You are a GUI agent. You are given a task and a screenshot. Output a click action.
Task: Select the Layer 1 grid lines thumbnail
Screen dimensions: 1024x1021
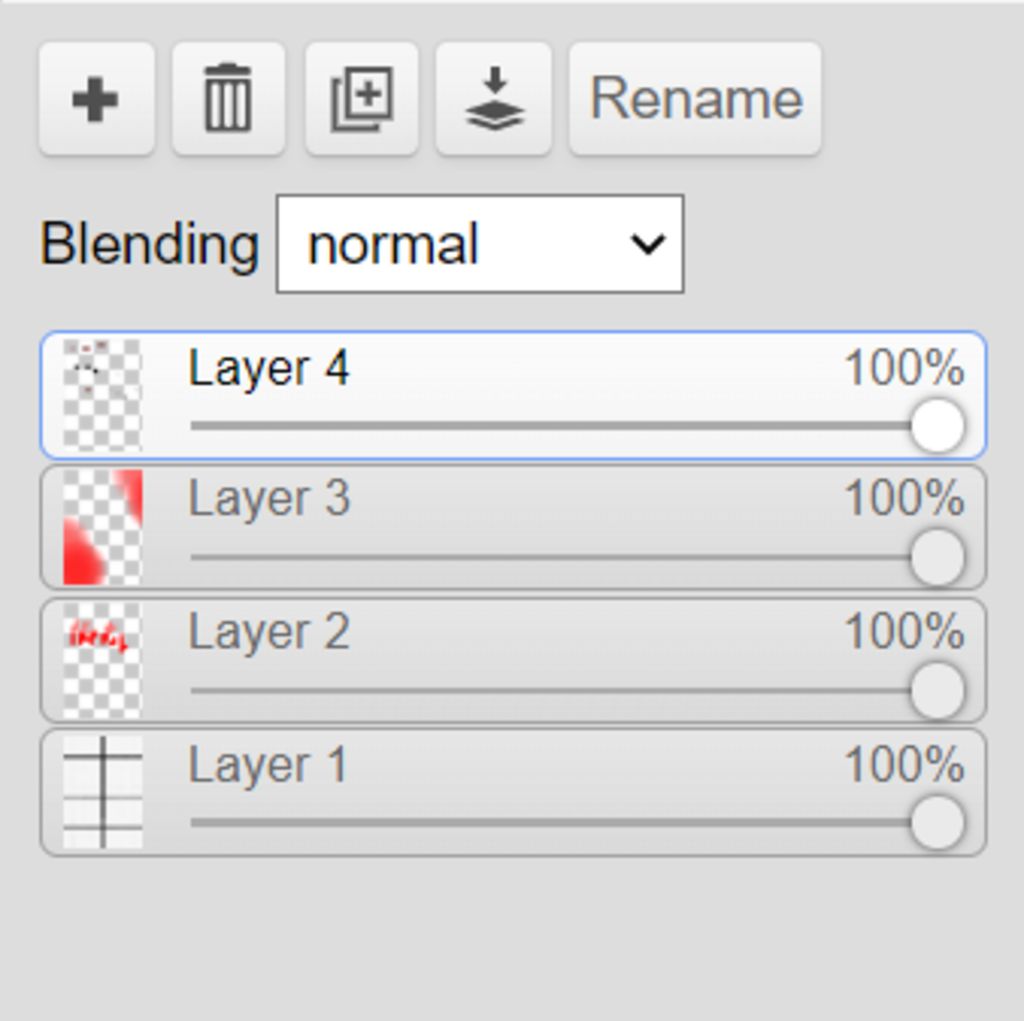[x=103, y=792]
